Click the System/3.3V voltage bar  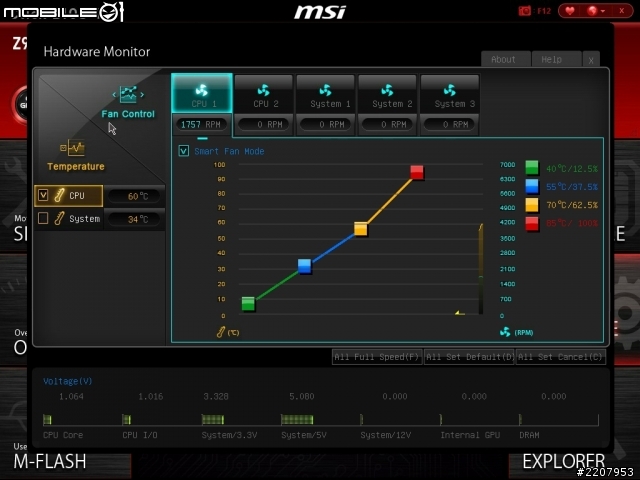tap(213, 419)
